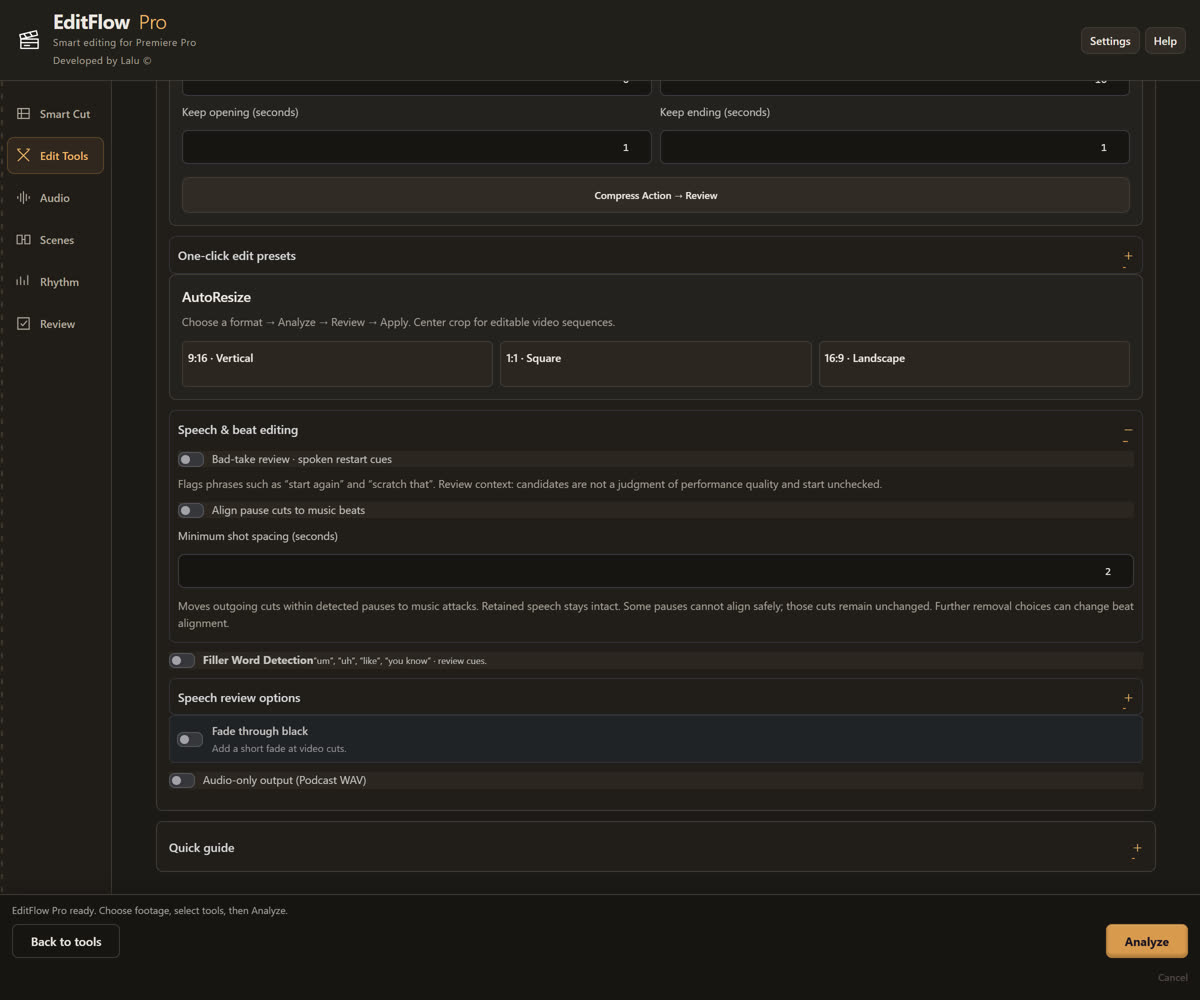Click the Scenes panel icon

[x=23, y=240]
